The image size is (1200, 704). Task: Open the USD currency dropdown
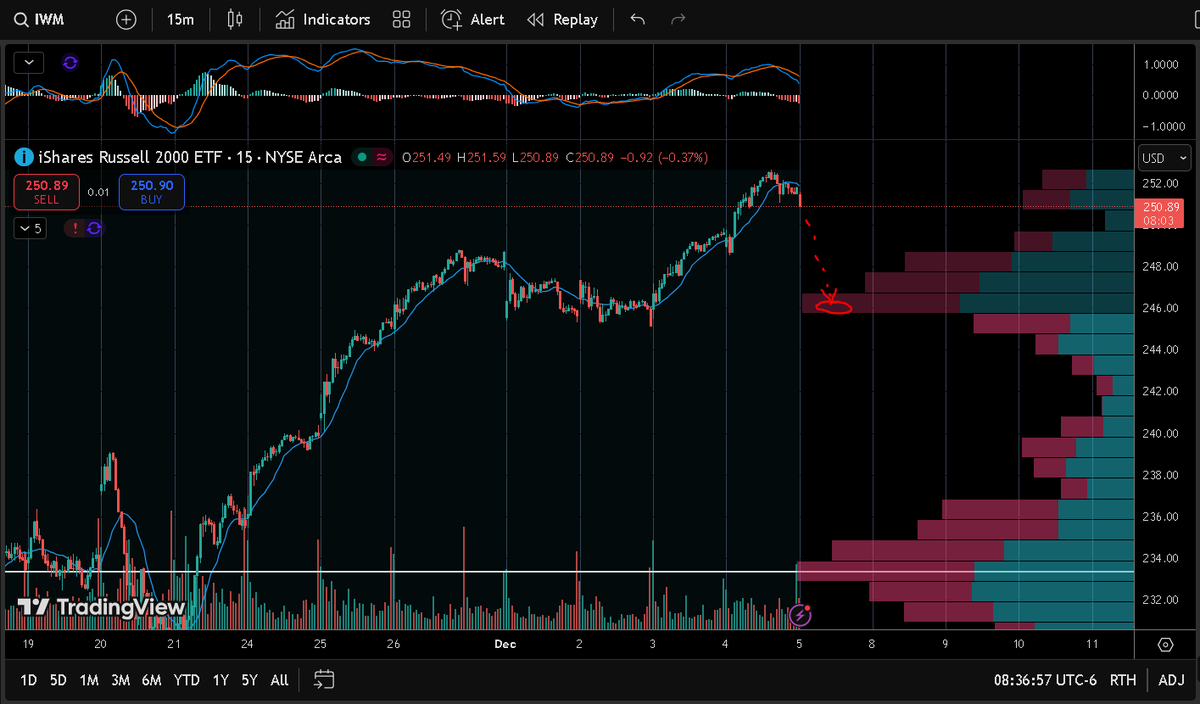click(1165, 158)
